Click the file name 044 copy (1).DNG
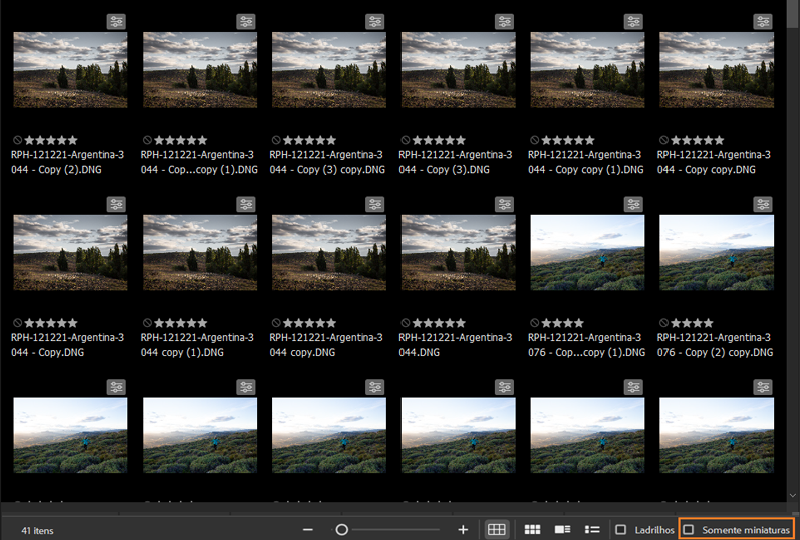The height and width of the screenshot is (540, 800). [x=197, y=345]
